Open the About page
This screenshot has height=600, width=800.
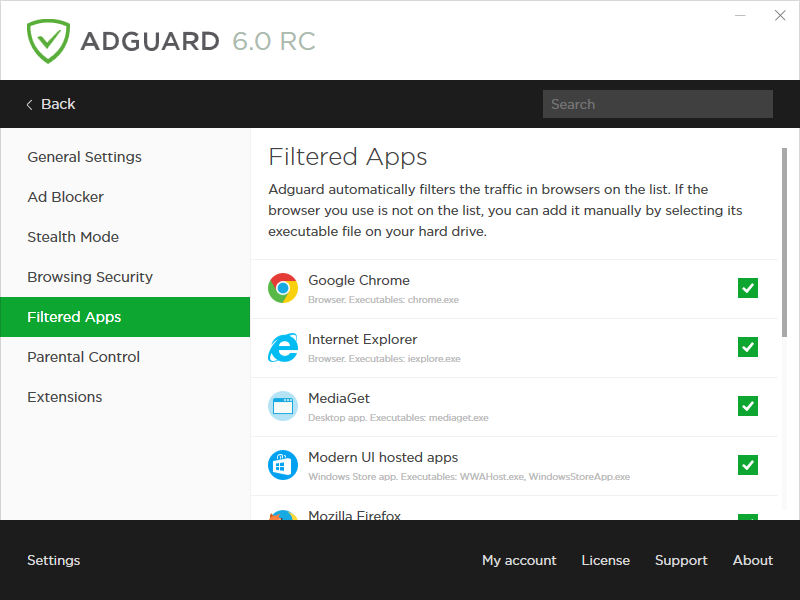coord(753,560)
